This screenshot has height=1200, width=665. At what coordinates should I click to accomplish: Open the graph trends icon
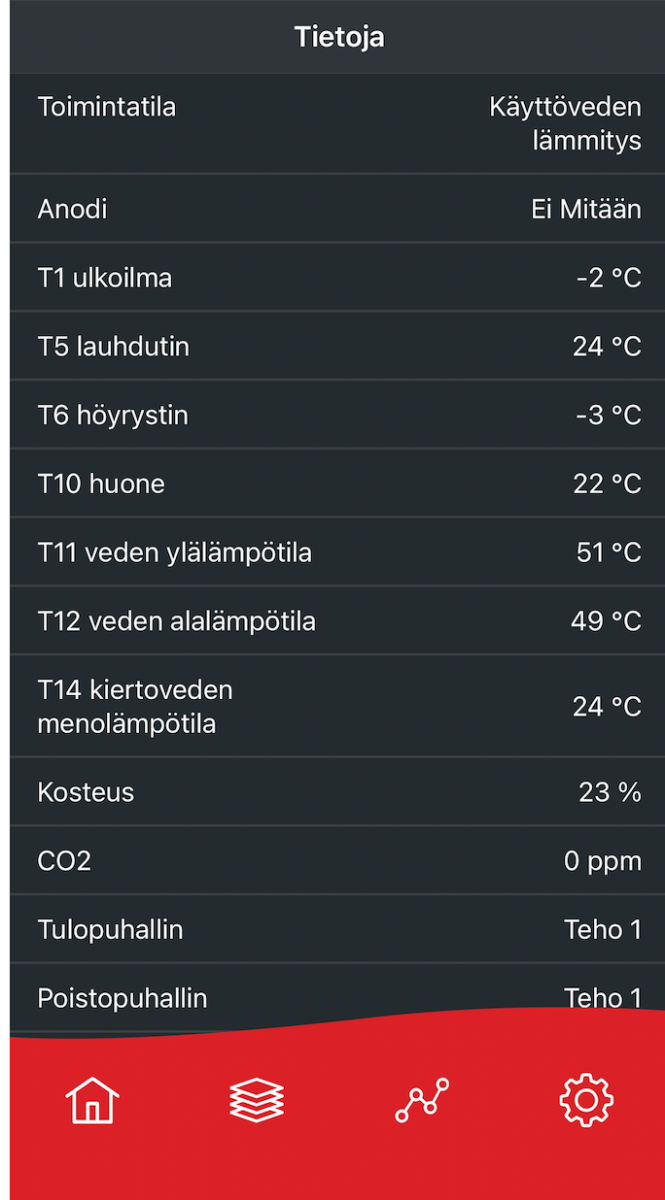point(422,1100)
